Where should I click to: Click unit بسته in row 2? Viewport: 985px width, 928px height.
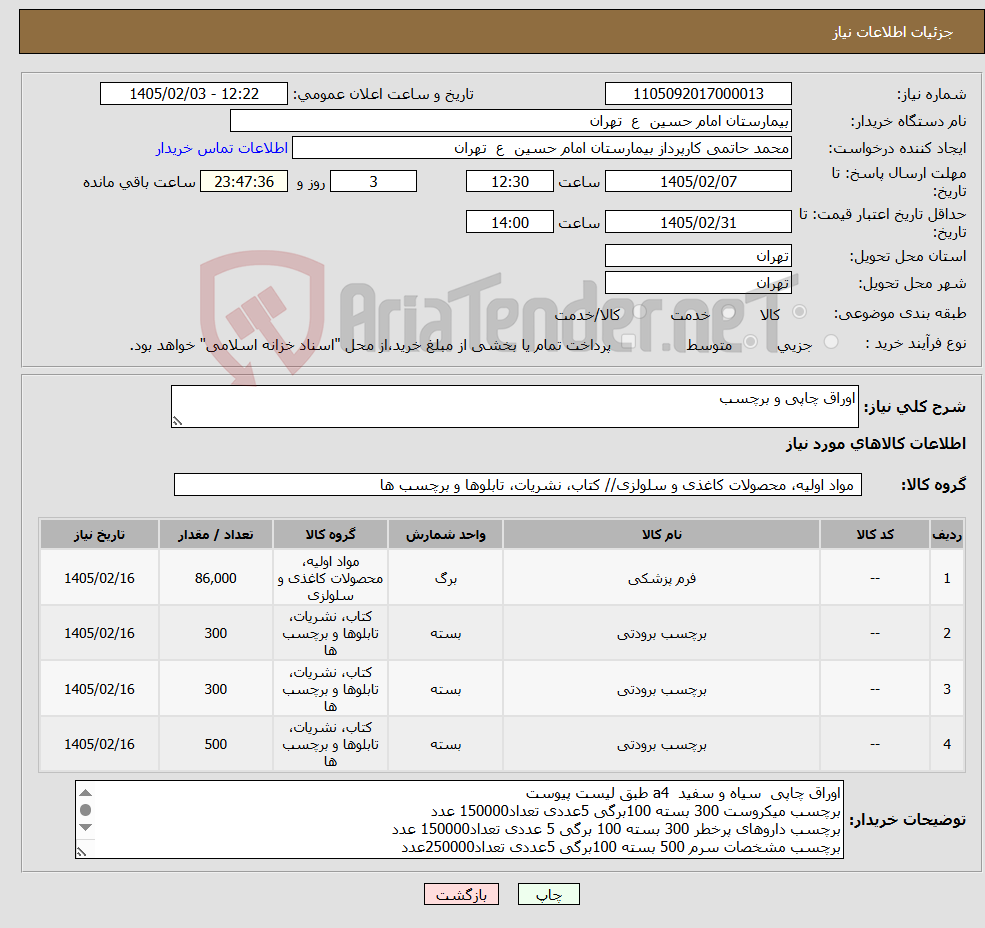445,634
